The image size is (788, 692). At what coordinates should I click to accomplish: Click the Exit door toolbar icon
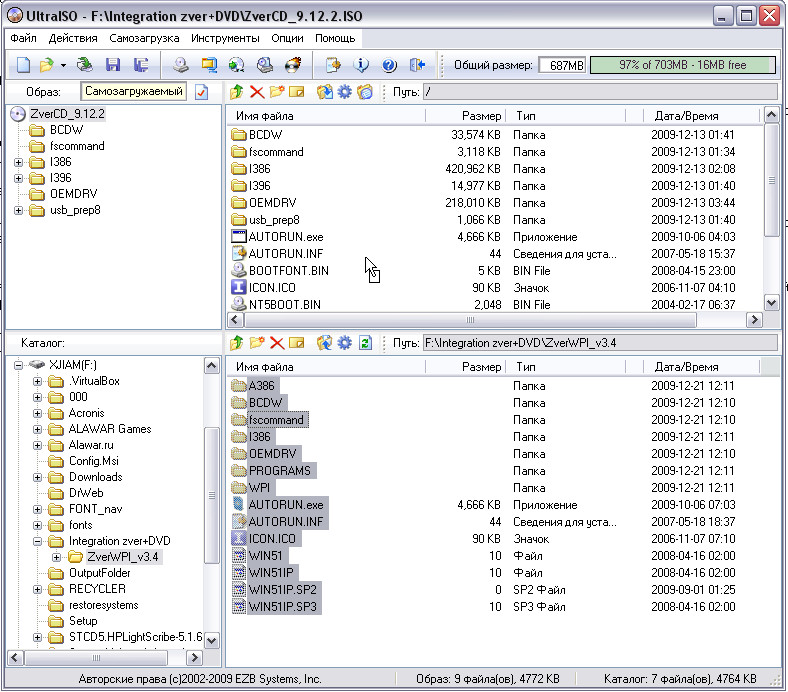pos(417,65)
